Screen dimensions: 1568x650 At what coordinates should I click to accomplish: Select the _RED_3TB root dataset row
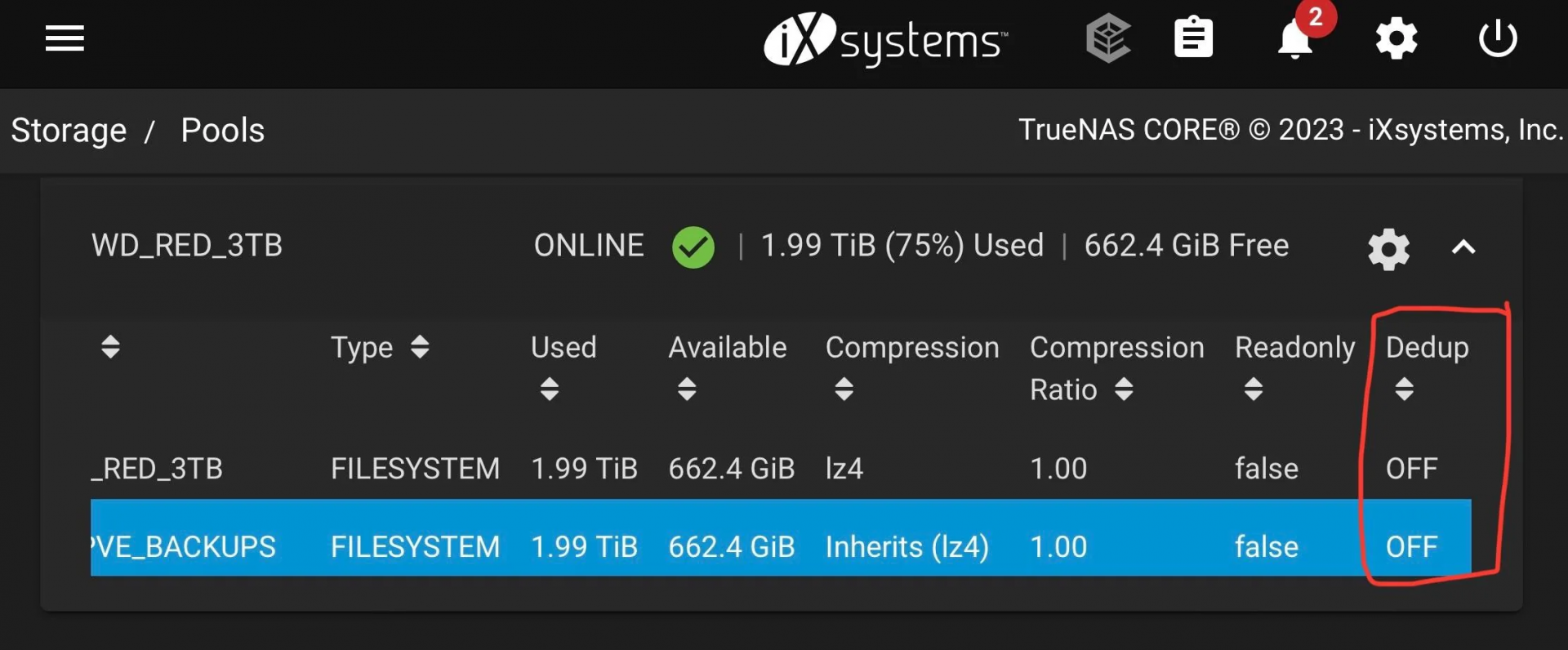[x=781, y=468]
